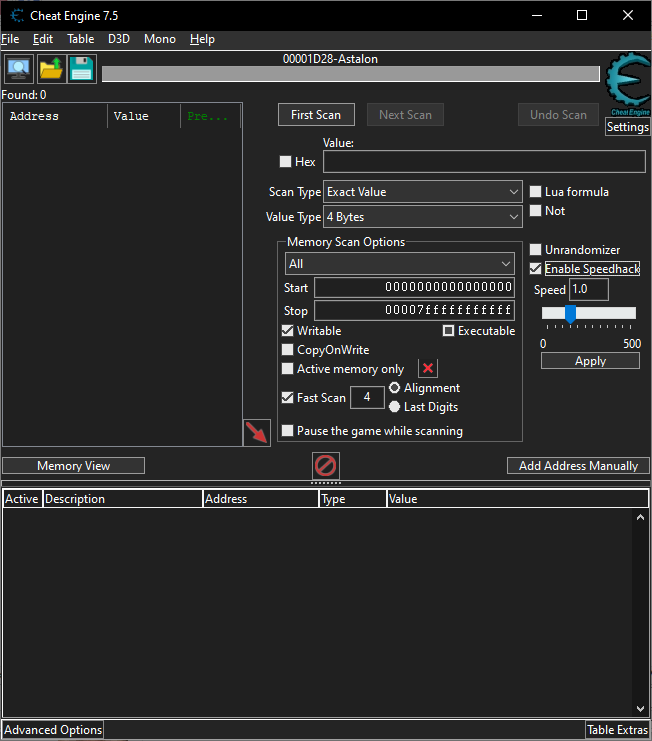This screenshot has height=741, width=652.
Task: Open the memory region All dropdown
Action: pos(400,264)
